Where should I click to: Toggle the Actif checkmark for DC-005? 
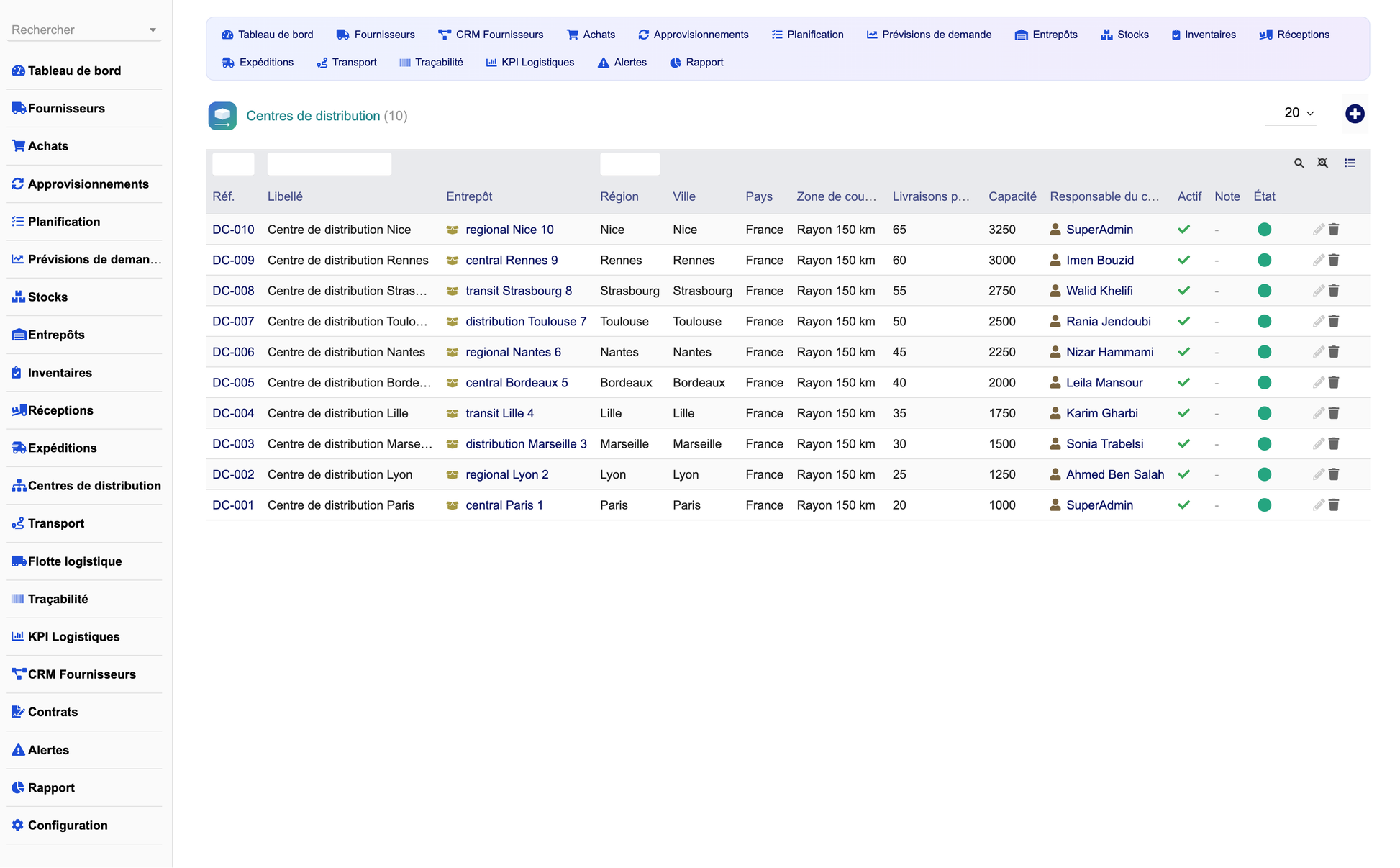coord(1183,382)
